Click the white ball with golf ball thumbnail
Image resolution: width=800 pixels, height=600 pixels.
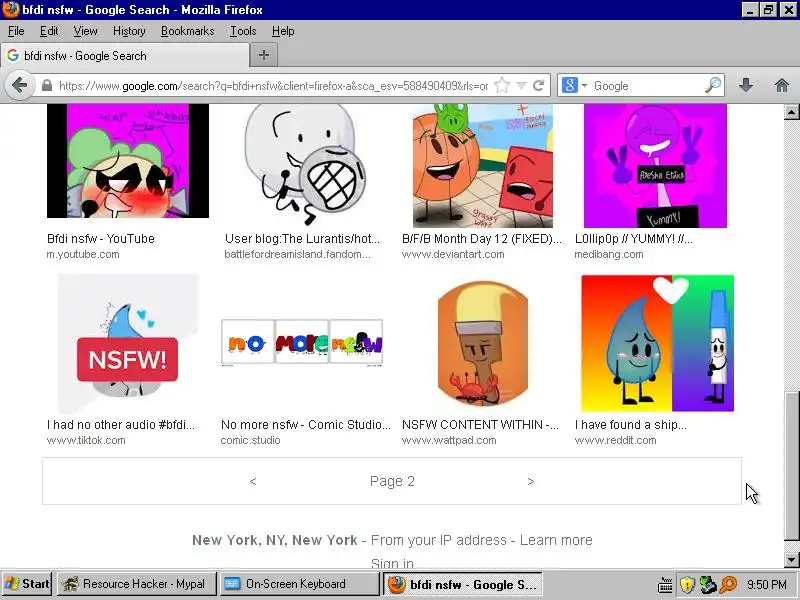pos(305,164)
